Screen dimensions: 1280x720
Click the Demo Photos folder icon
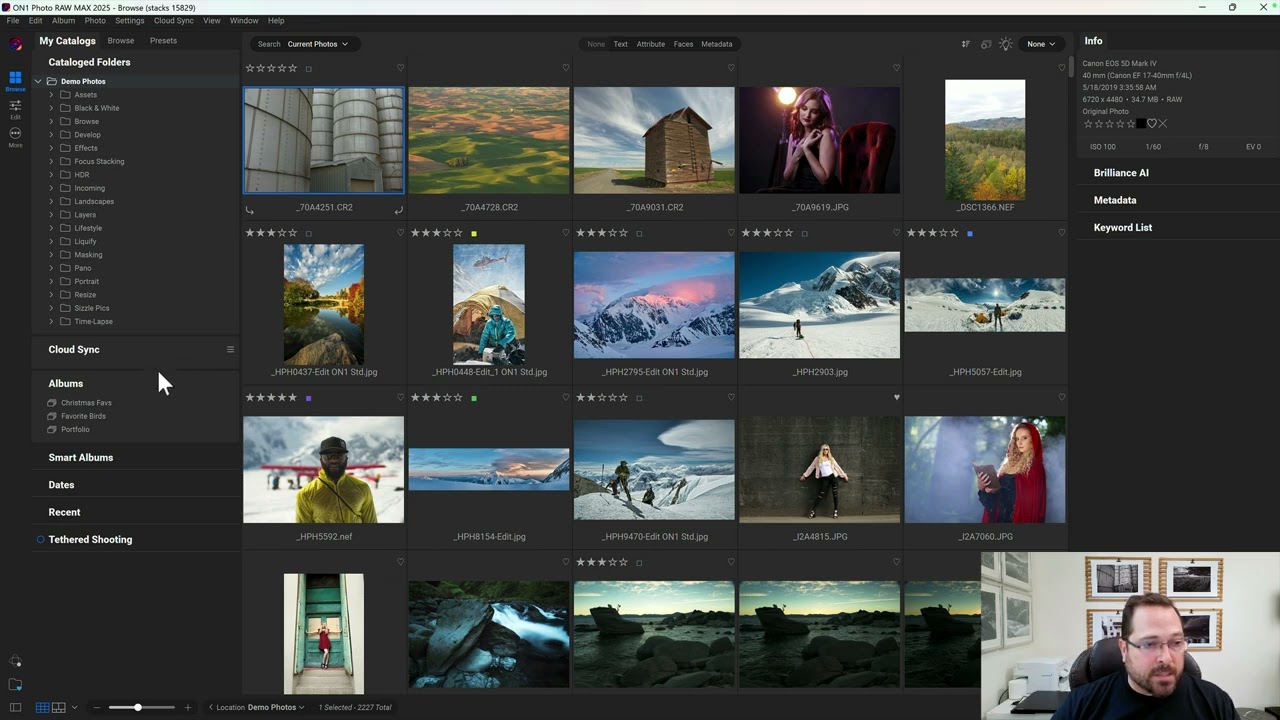tap(52, 81)
